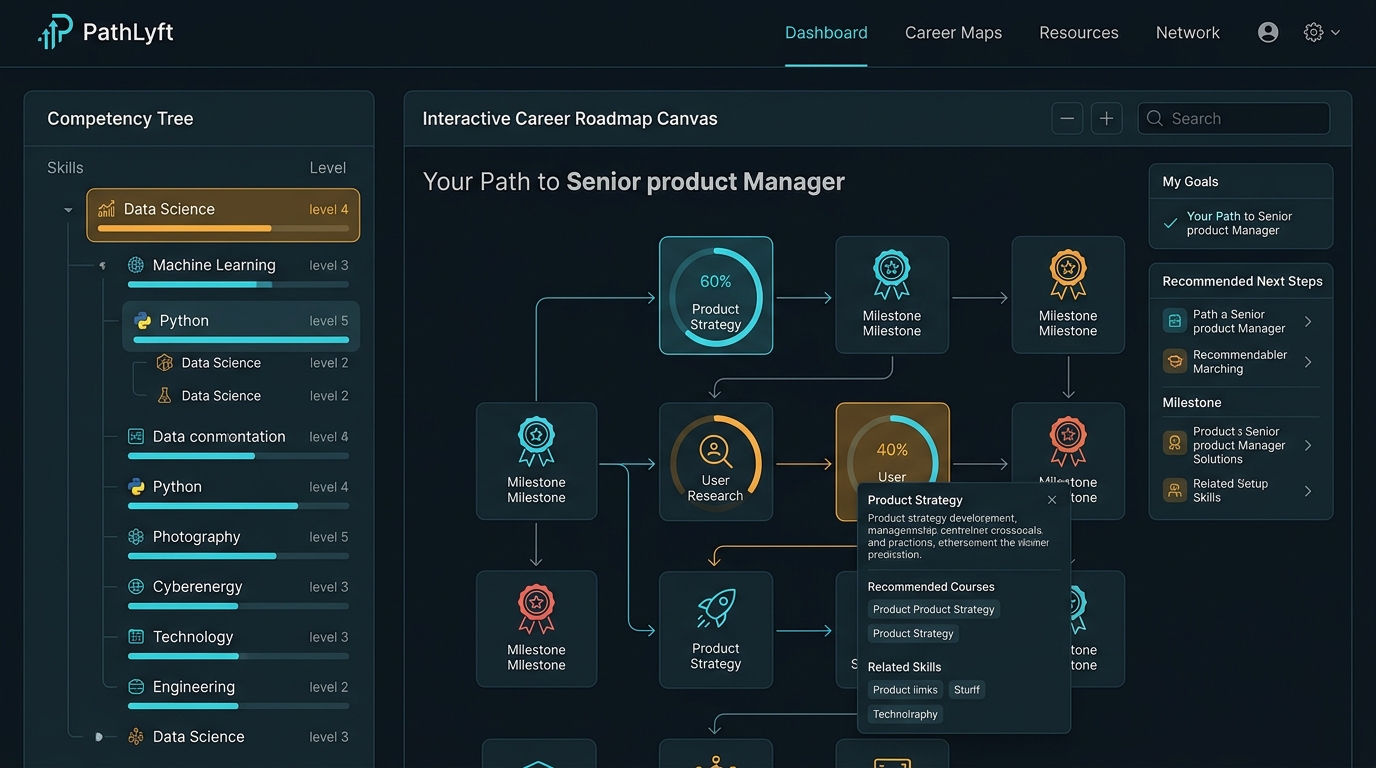Screen dimensions: 1376x768
Task: Click the Technology skill icon
Action: (x=136, y=637)
